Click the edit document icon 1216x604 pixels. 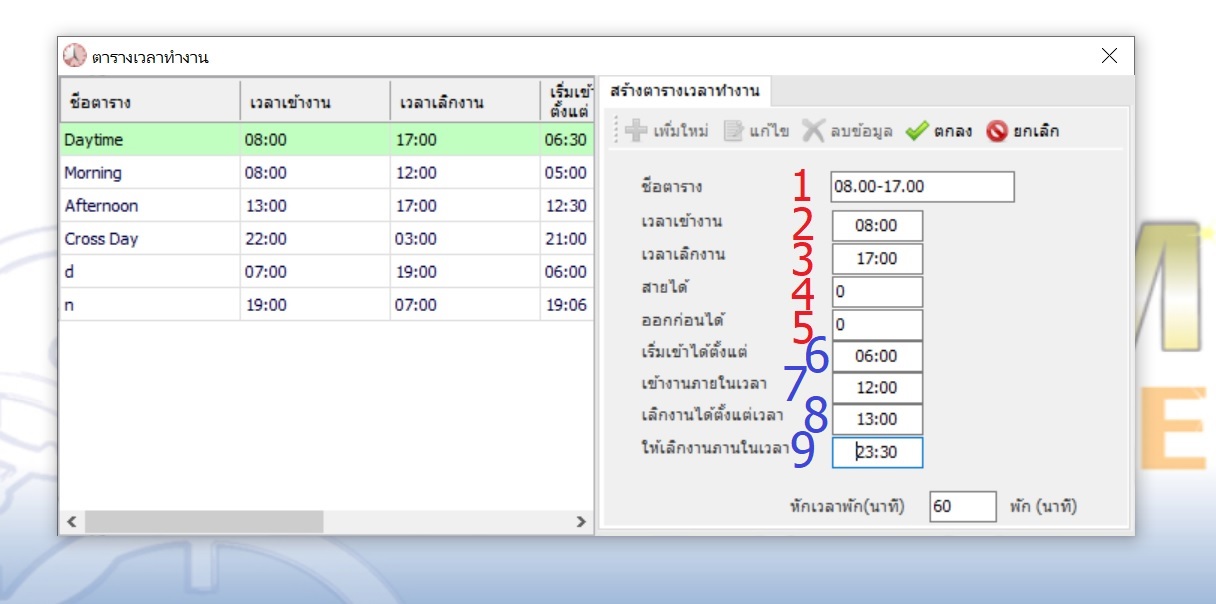pyautogui.click(x=733, y=131)
